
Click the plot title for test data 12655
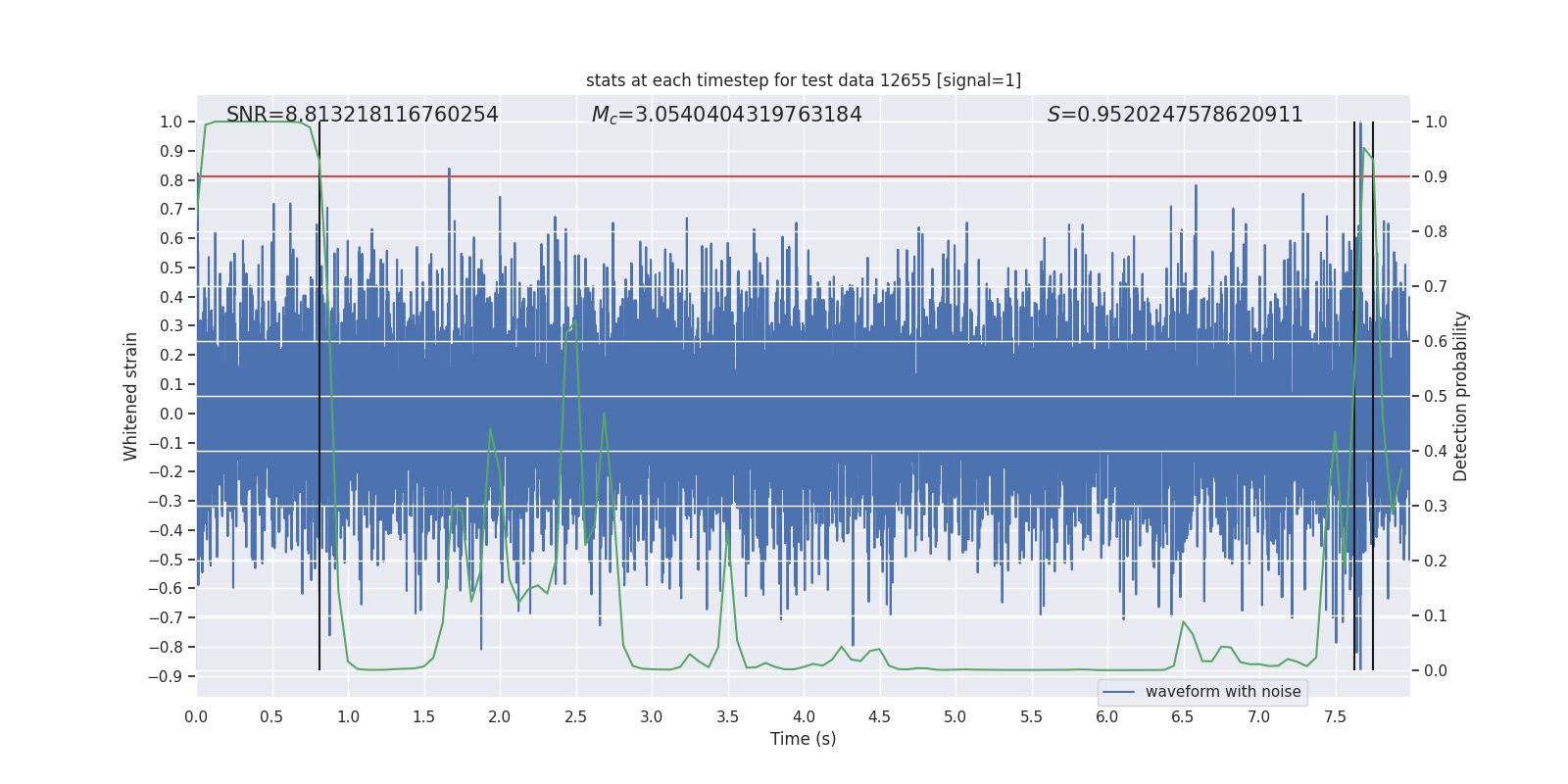click(803, 80)
